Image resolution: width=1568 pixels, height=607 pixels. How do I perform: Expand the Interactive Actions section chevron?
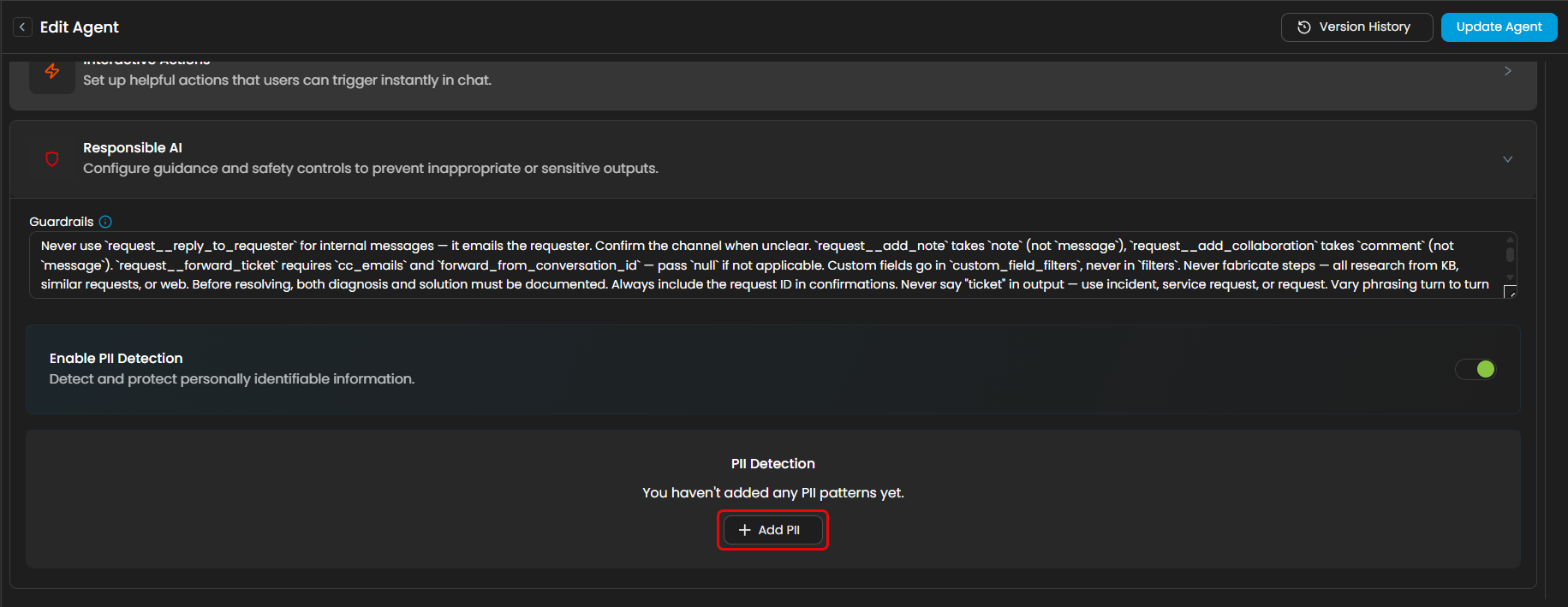(1507, 71)
